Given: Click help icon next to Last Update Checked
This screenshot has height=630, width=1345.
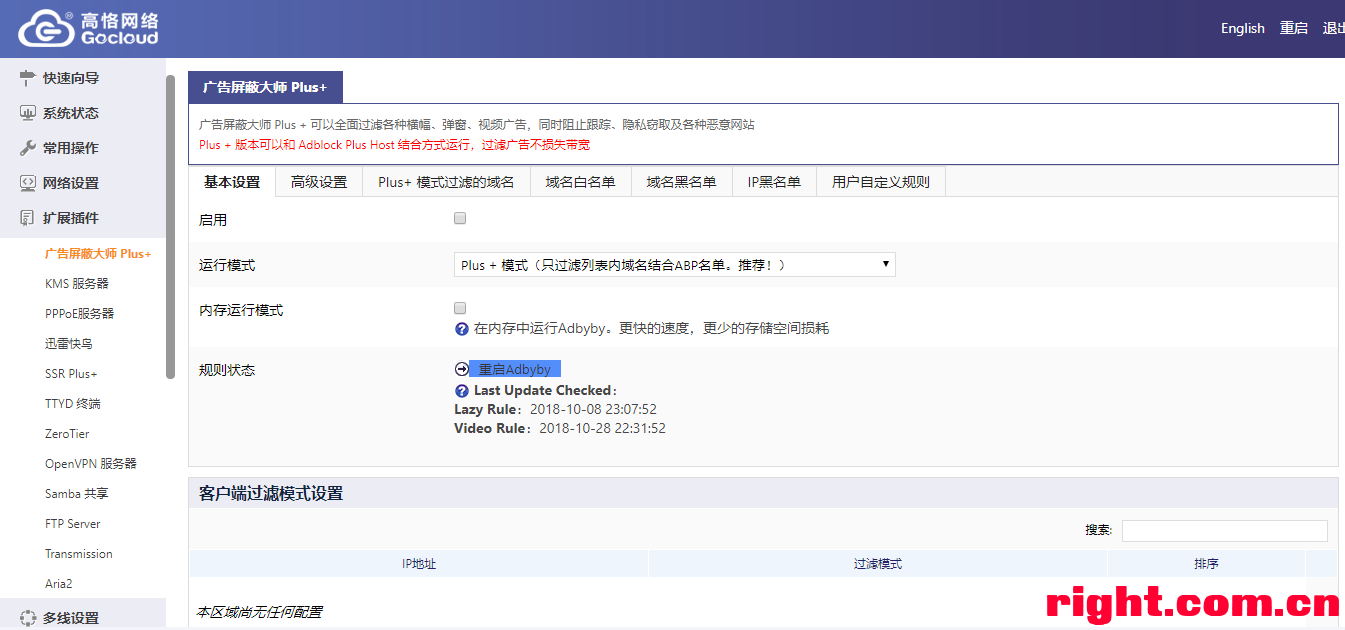Looking at the screenshot, I should [461, 391].
